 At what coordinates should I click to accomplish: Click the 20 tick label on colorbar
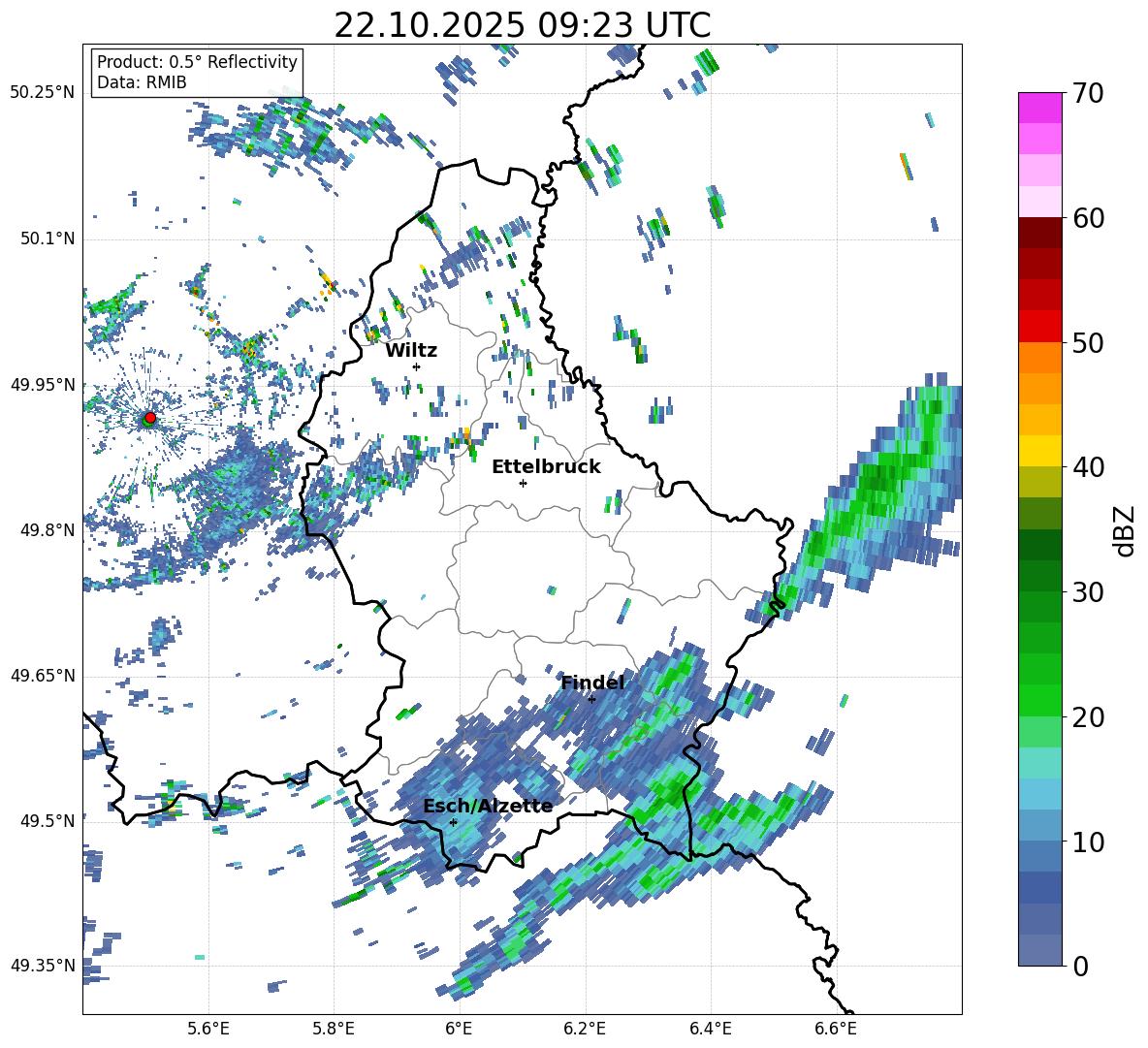(1088, 717)
